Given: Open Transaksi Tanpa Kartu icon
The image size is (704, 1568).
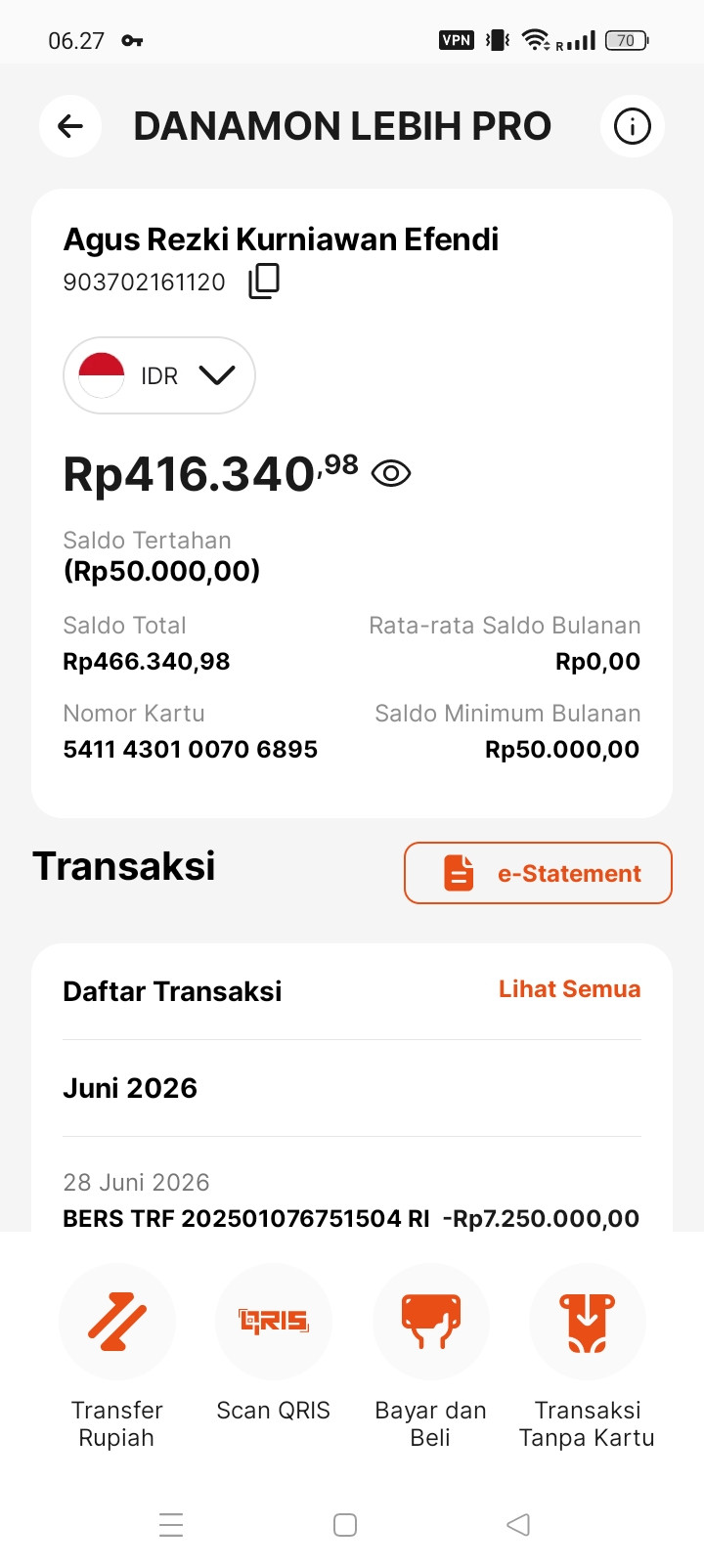Looking at the screenshot, I should (x=588, y=1322).
